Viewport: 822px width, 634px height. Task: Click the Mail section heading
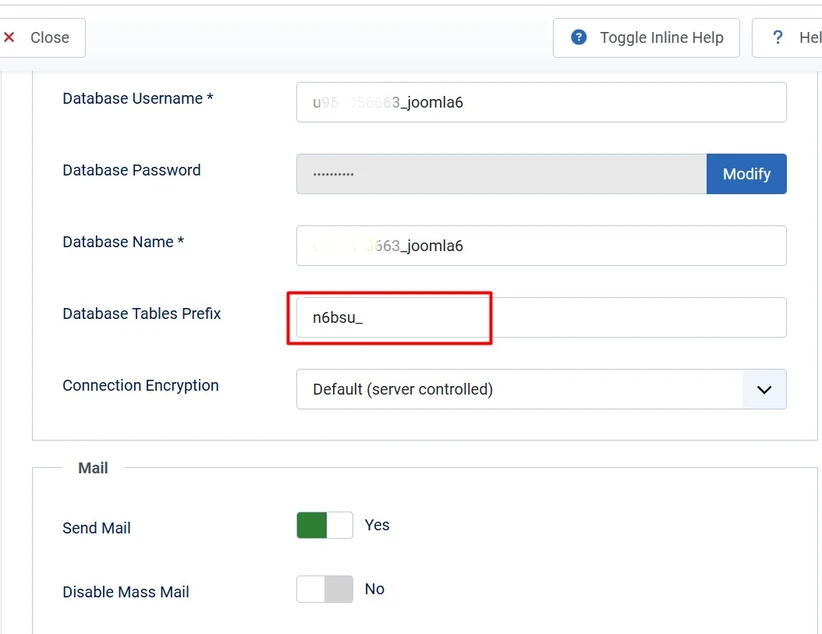[93, 468]
